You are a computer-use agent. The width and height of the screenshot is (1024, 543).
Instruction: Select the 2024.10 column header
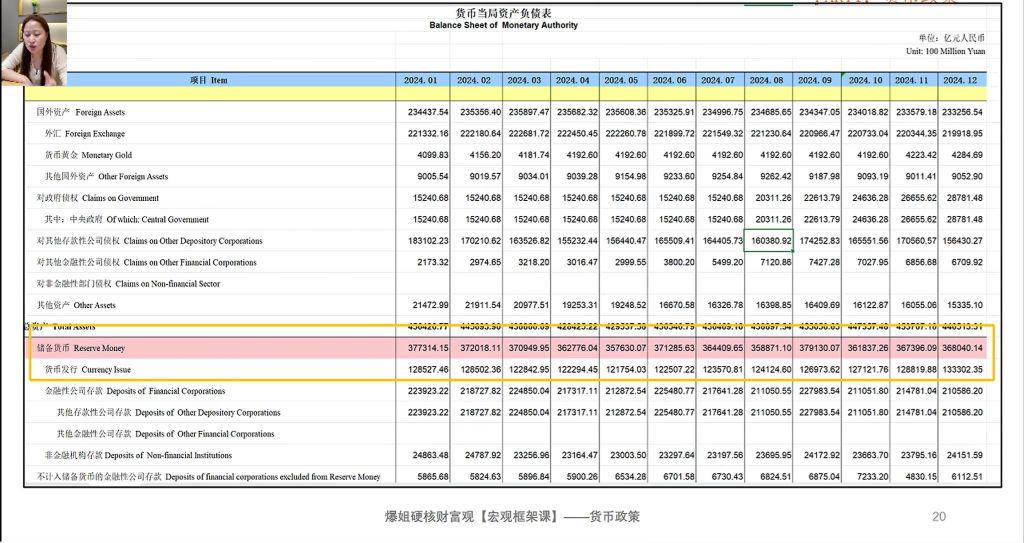[x=866, y=80]
